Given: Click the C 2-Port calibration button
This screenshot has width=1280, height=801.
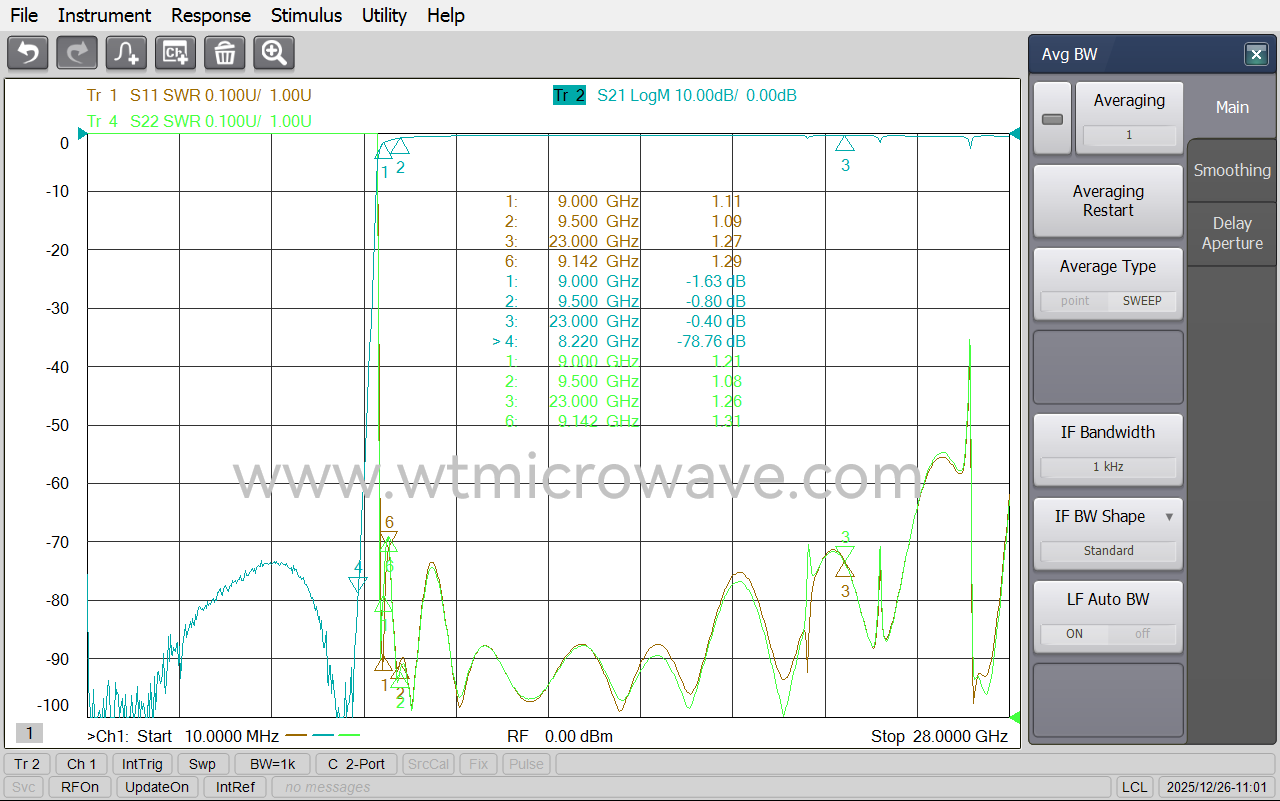Looking at the screenshot, I should click(356, 764).
